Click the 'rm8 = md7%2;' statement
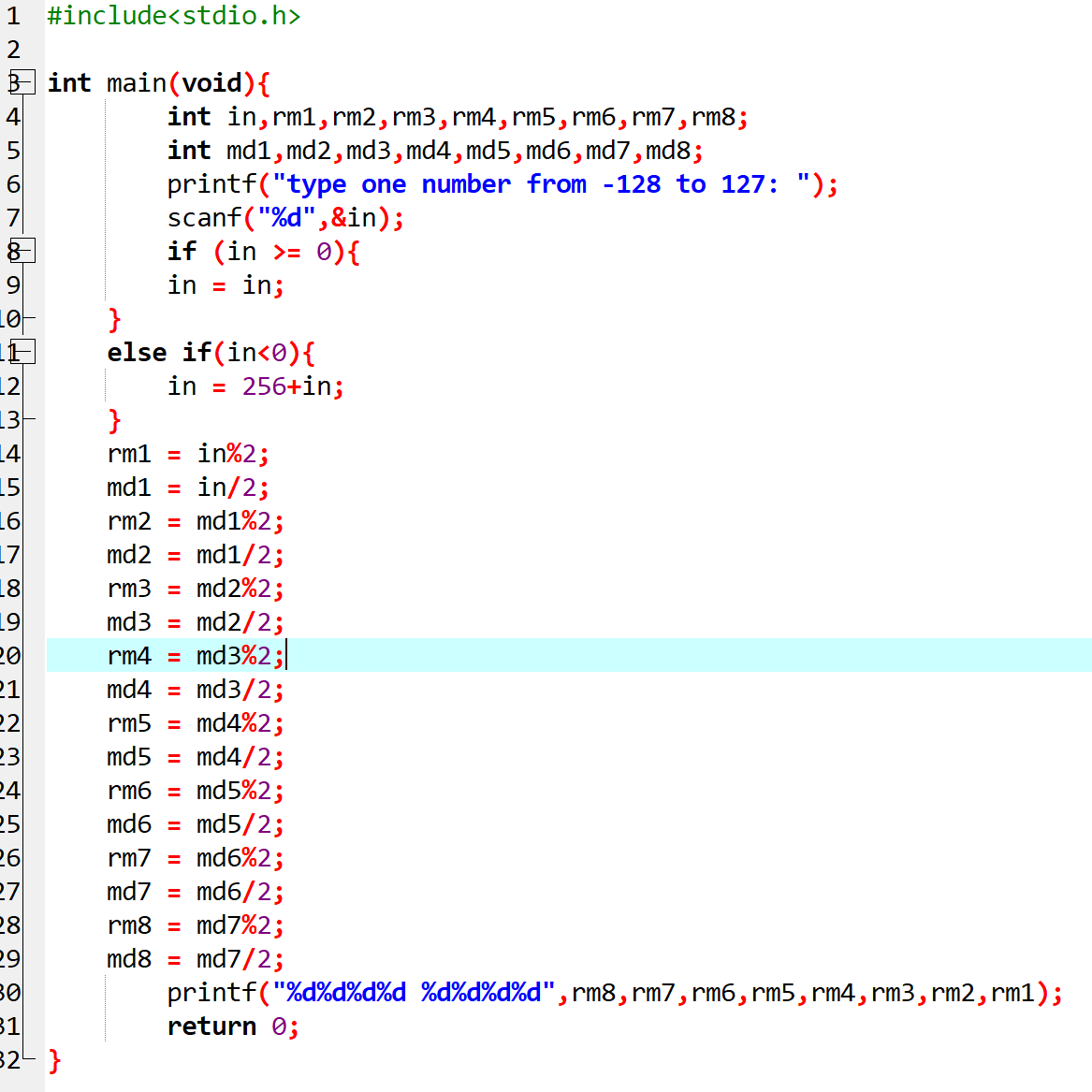The image size is (1092, 1092). tap(196, 925)
